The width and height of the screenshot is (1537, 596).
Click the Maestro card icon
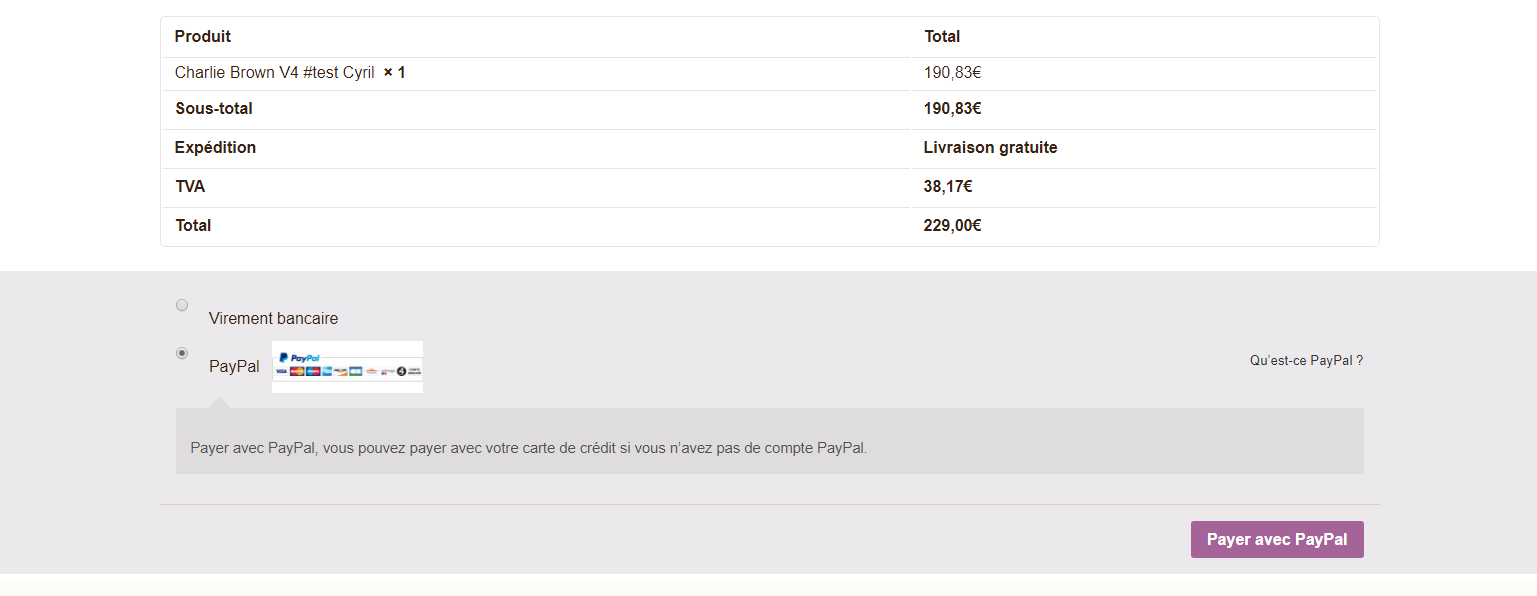click(x=313, y=371)
